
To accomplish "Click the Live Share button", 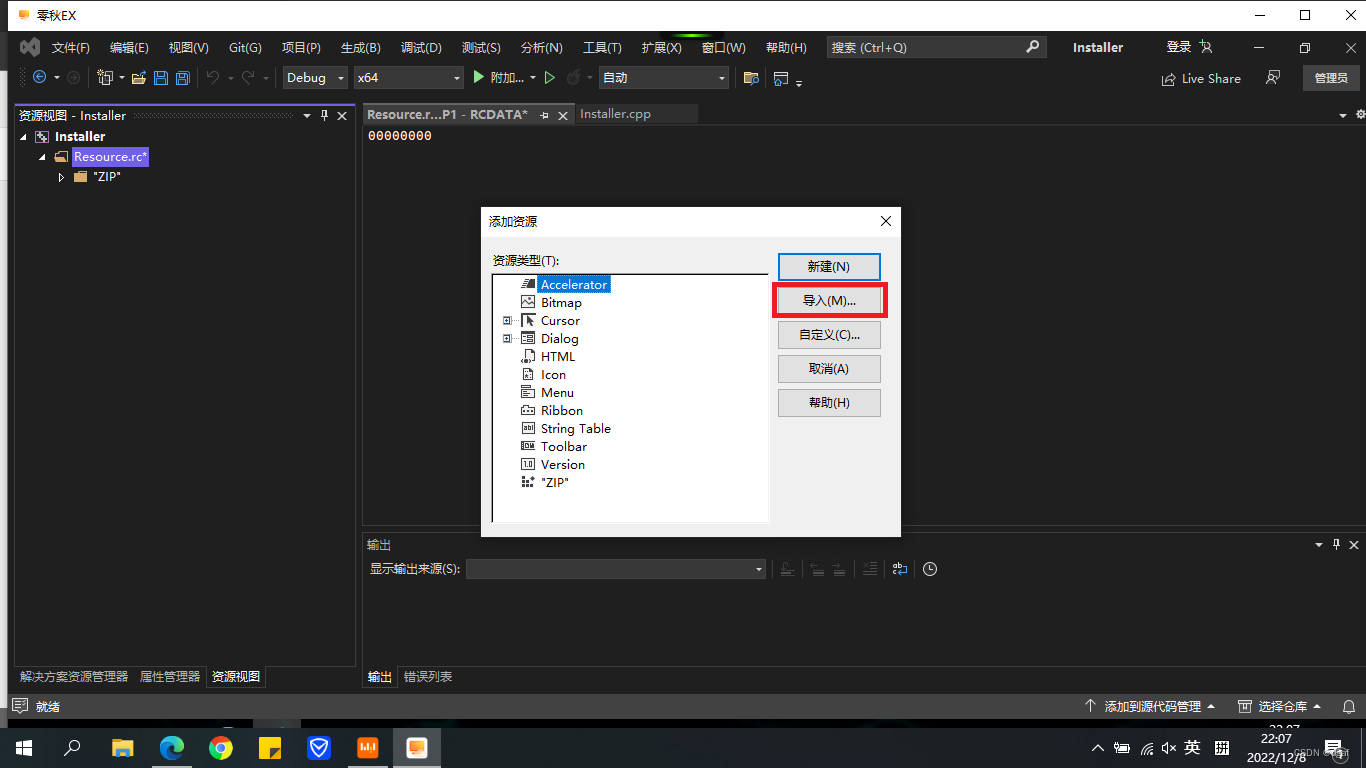I will (1201, 79).
